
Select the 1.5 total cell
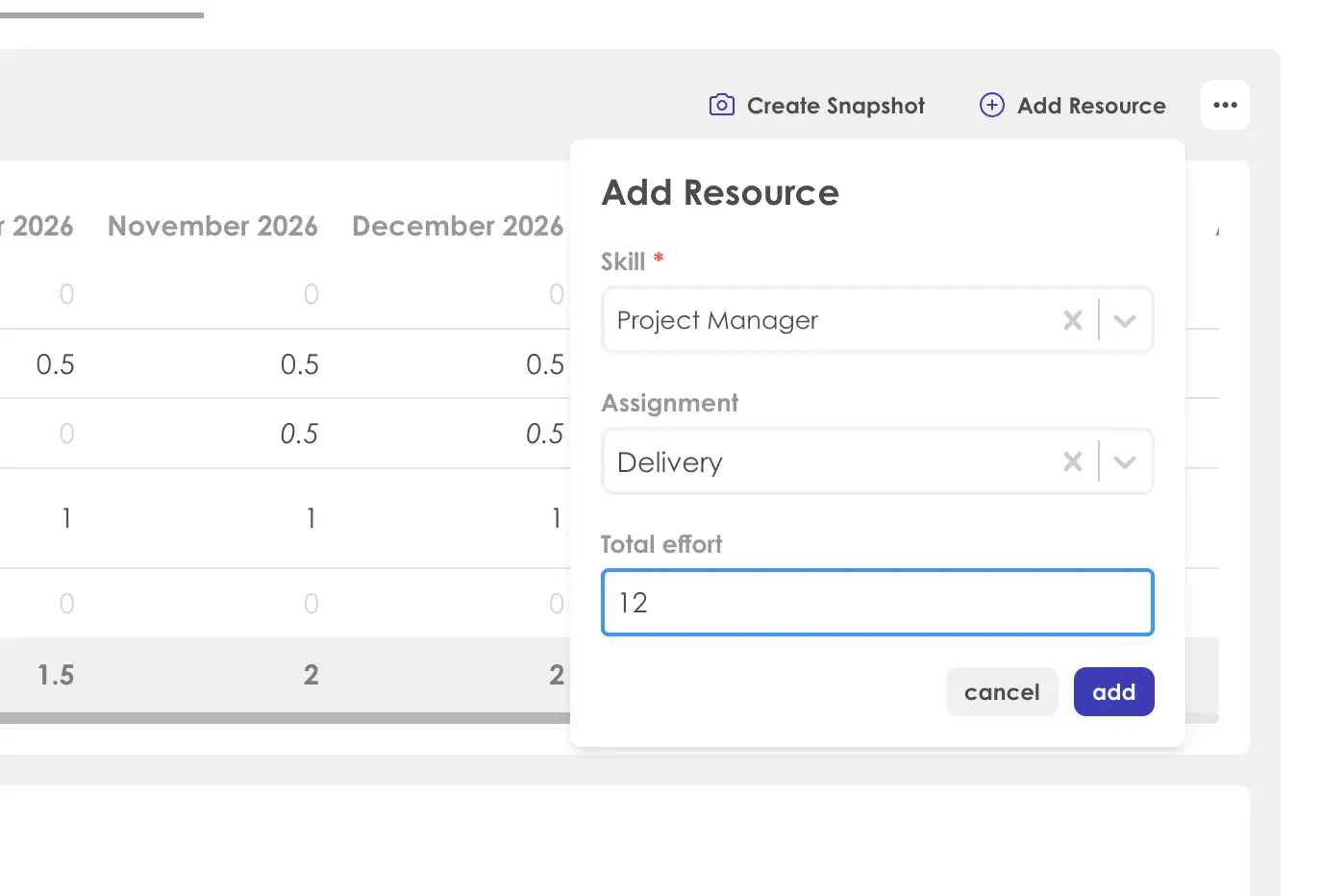tap(56, 675)
